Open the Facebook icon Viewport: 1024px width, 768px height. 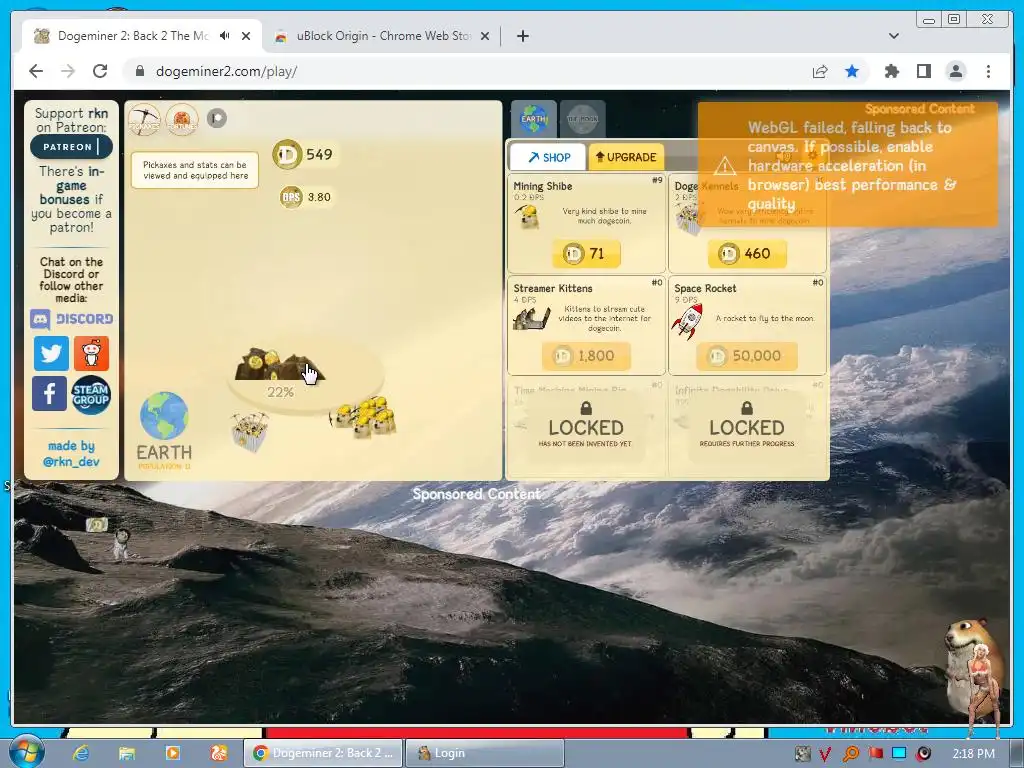pos(50,393)
